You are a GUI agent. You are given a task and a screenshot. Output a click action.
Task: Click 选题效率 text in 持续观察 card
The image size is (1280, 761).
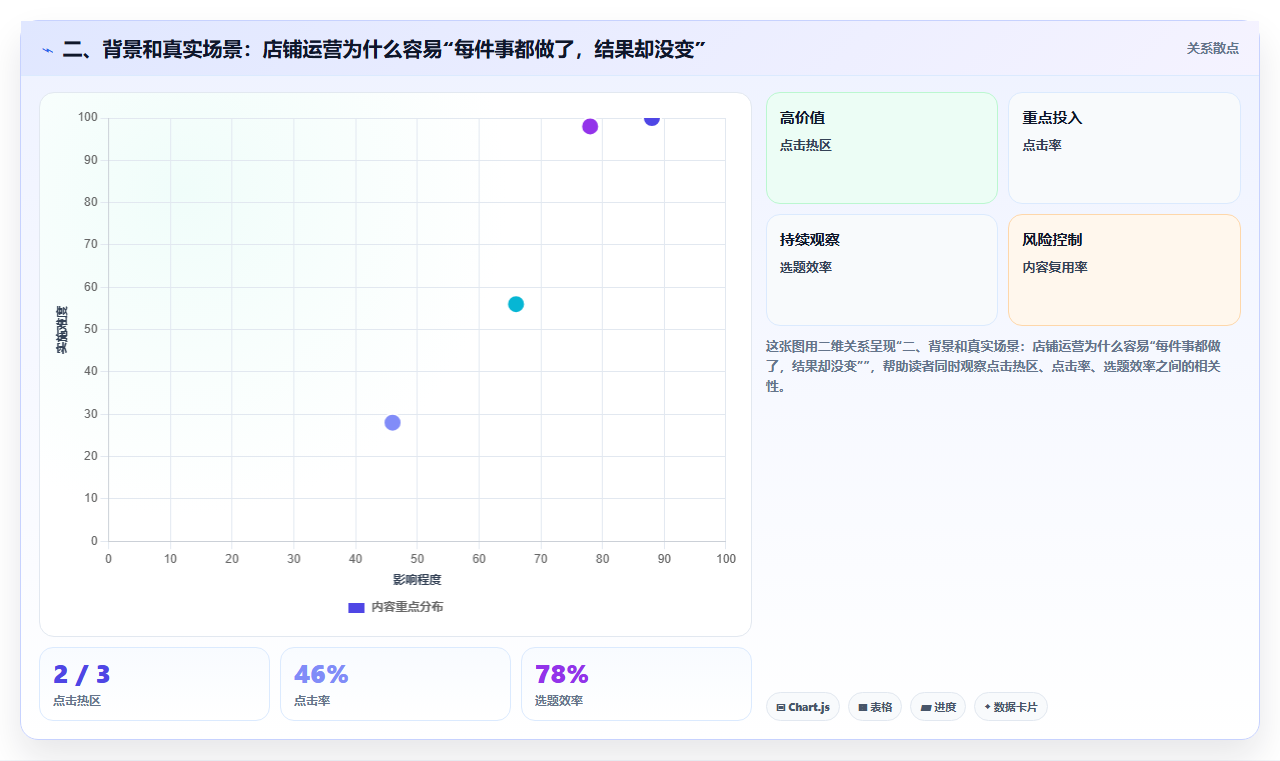[x=806, y=267]
